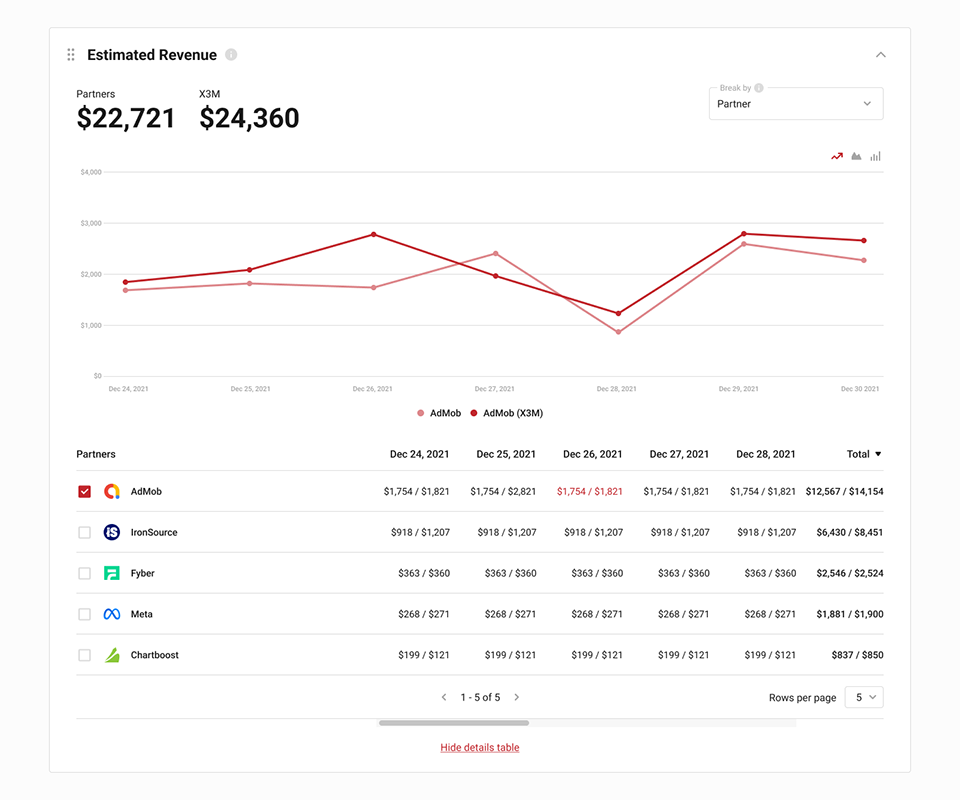Click the Dec 27, 2021 column header
The height and width of the screenshot is (800, 960).
(x=679, y=454)
